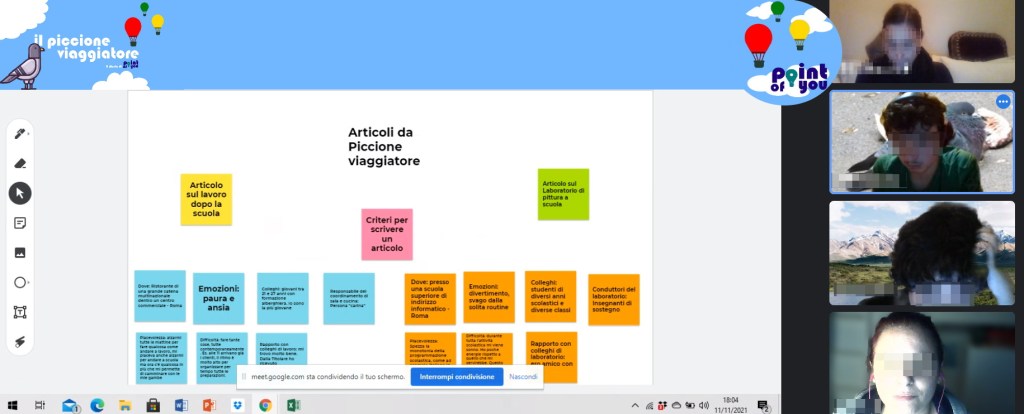Click the Add image tool
Viewport: 1024px width, 414px height.
click(x=20, y=253)
